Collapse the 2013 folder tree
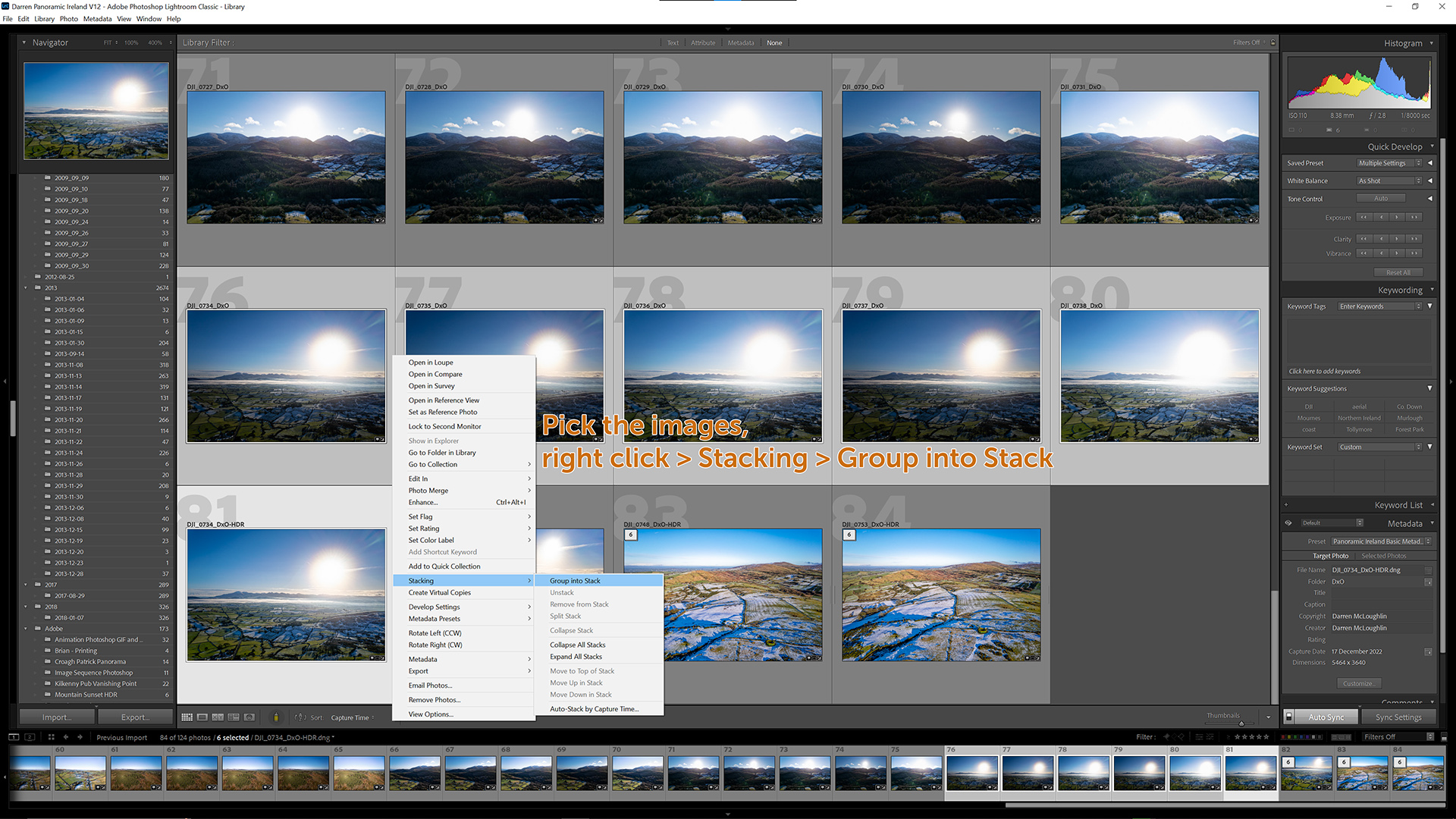This screenshot has width=1456, height=819. point(26,288)
